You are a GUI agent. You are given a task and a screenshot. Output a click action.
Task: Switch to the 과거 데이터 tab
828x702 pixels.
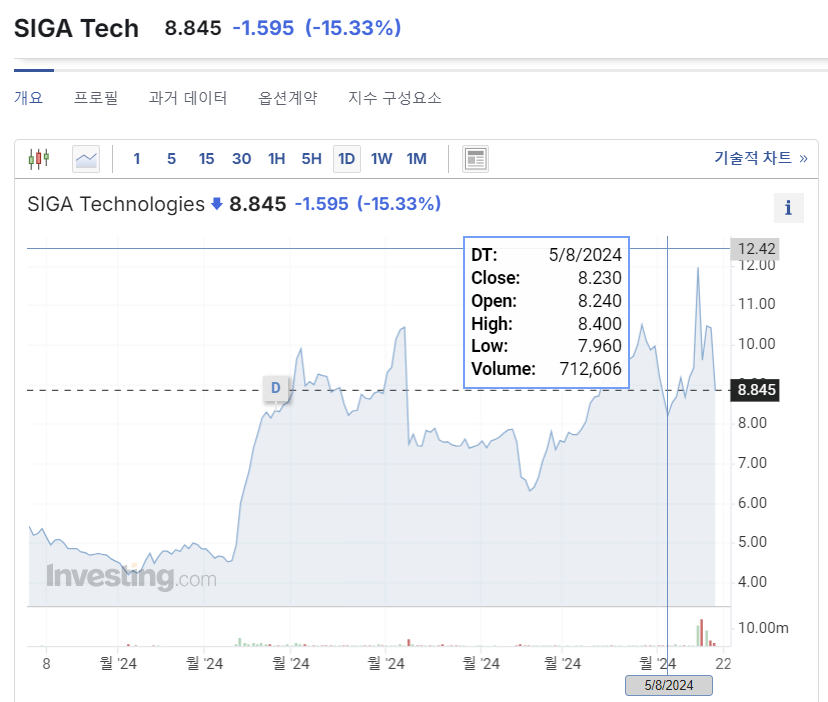pos(188,98)
